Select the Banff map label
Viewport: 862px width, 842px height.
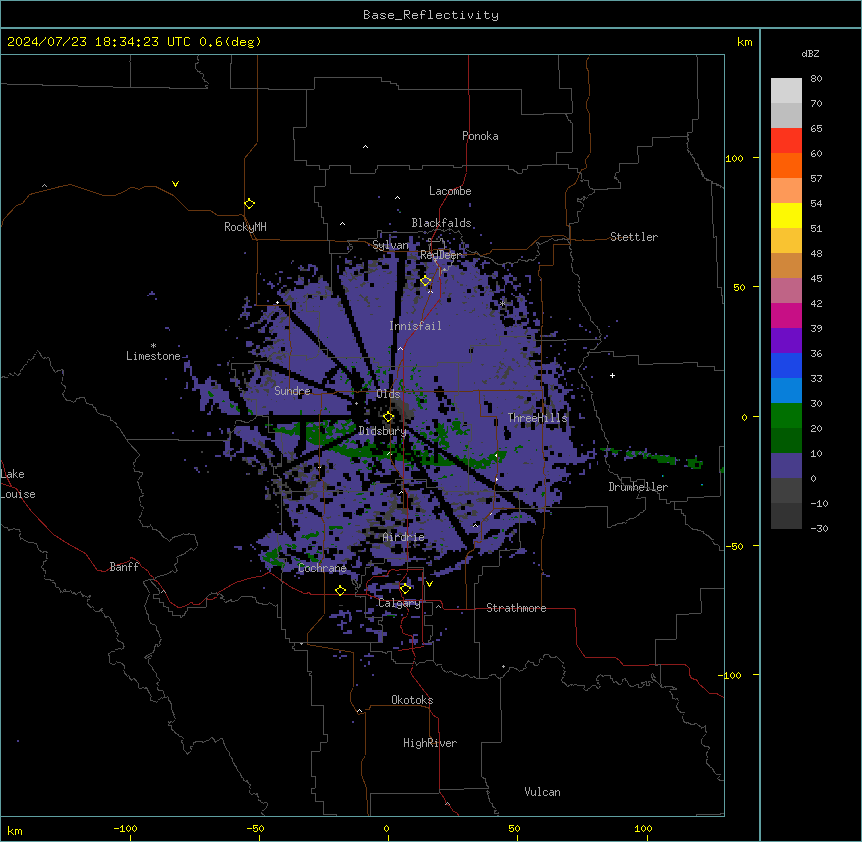point(124,567)
